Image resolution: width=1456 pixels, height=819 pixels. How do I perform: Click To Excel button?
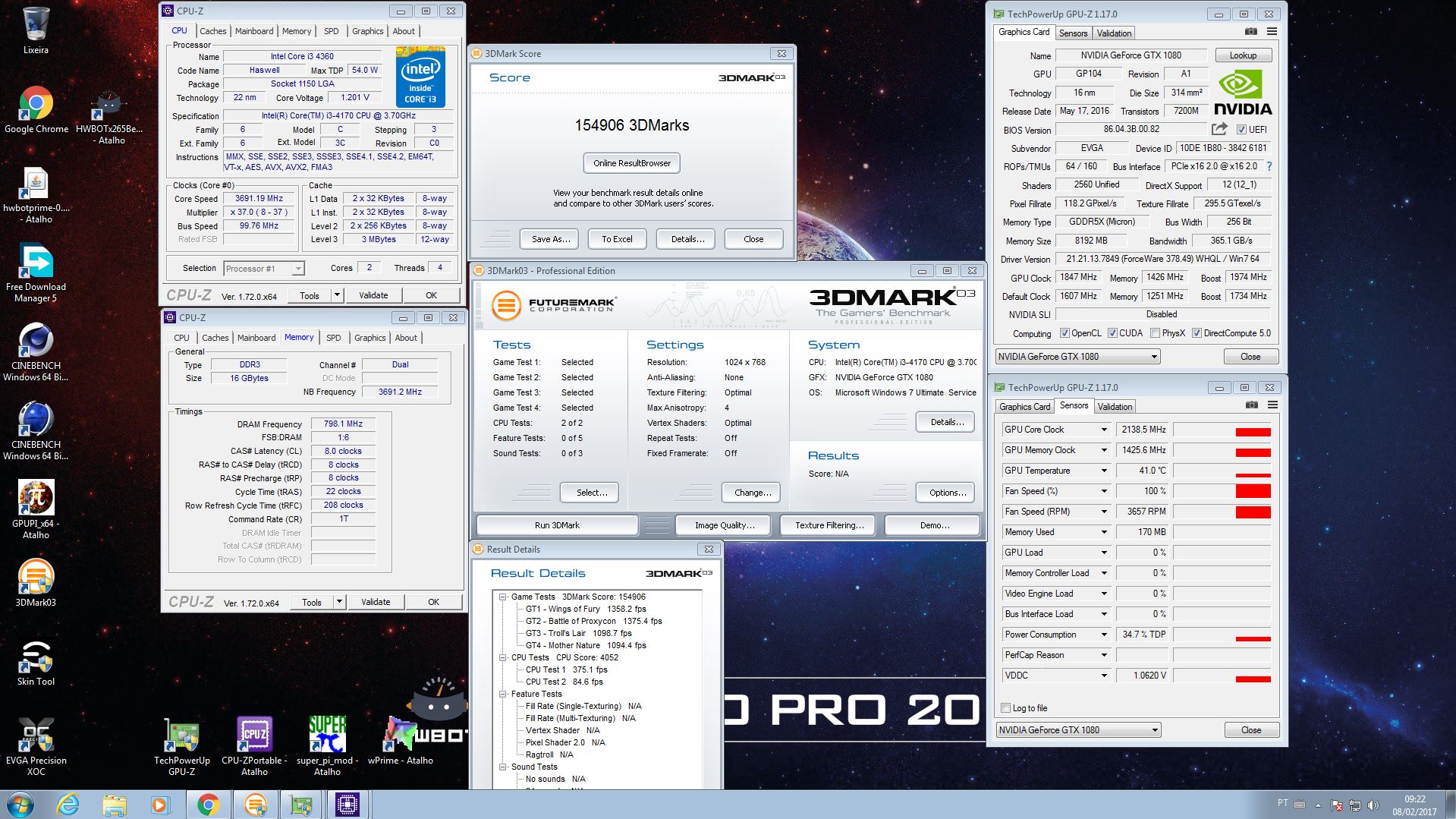(x=617, y=239)
